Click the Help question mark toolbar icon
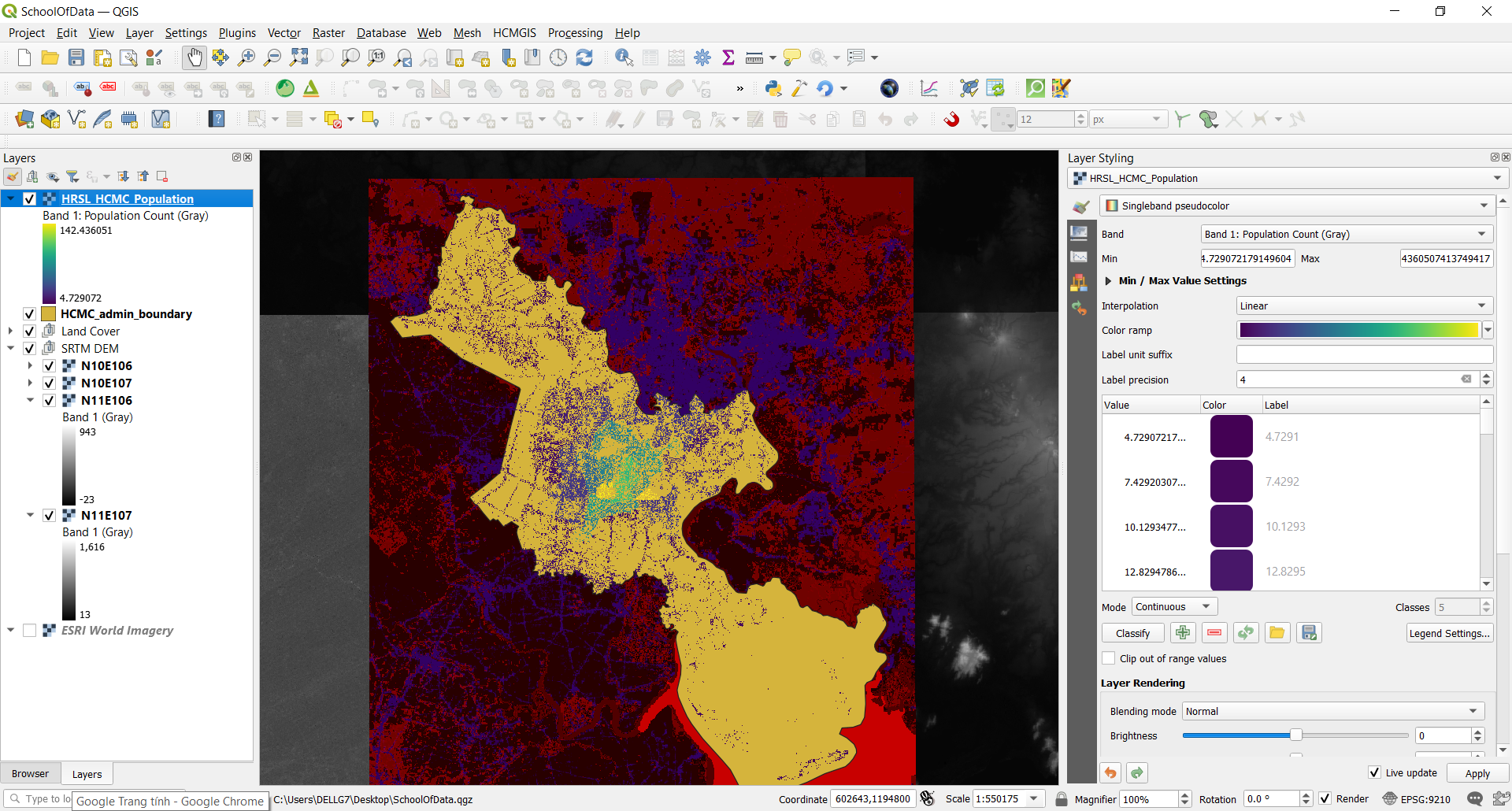Viewport: 1512px width, 811px height. (x=217, y=119)
